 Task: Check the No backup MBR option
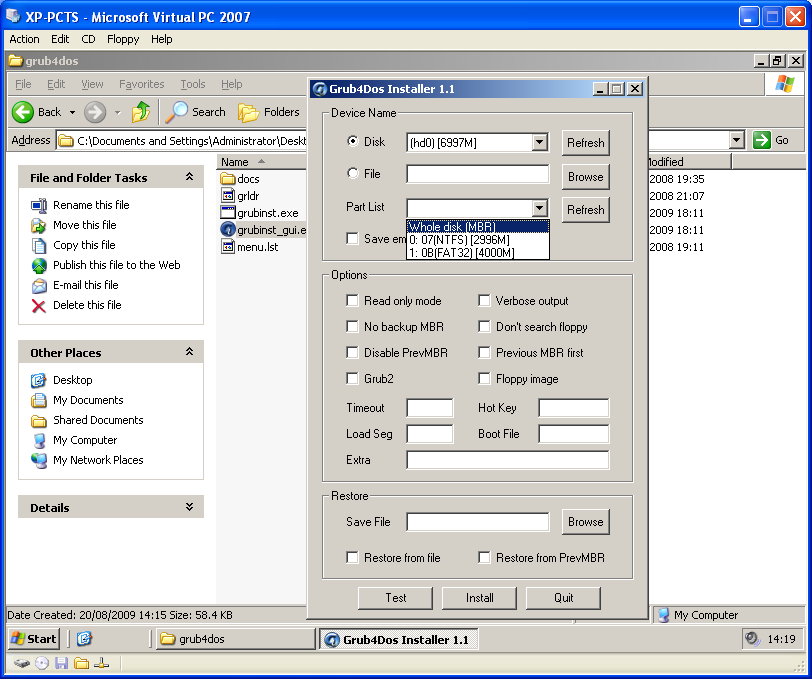coord(352,327)
